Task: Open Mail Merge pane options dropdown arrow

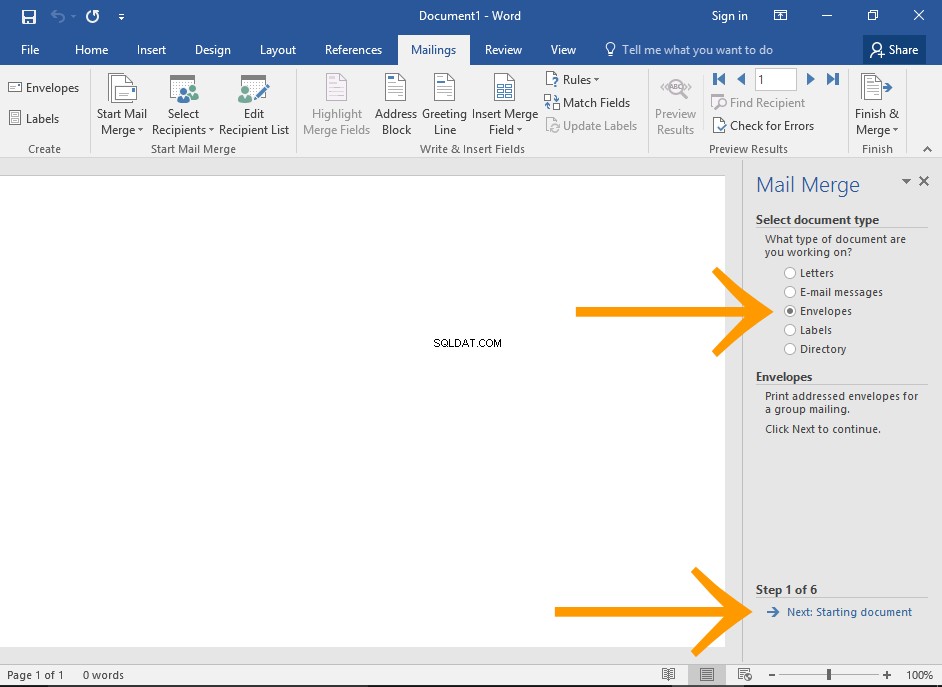Action: [x=906, y=181]
